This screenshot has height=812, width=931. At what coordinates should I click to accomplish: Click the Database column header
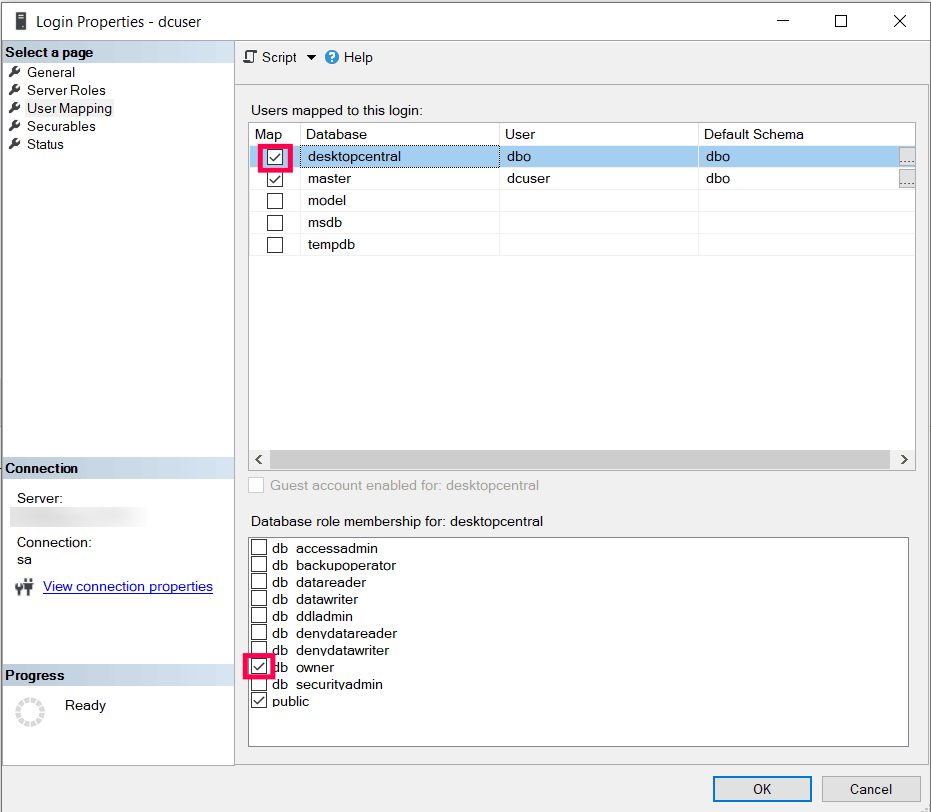[x=400, y=134]
